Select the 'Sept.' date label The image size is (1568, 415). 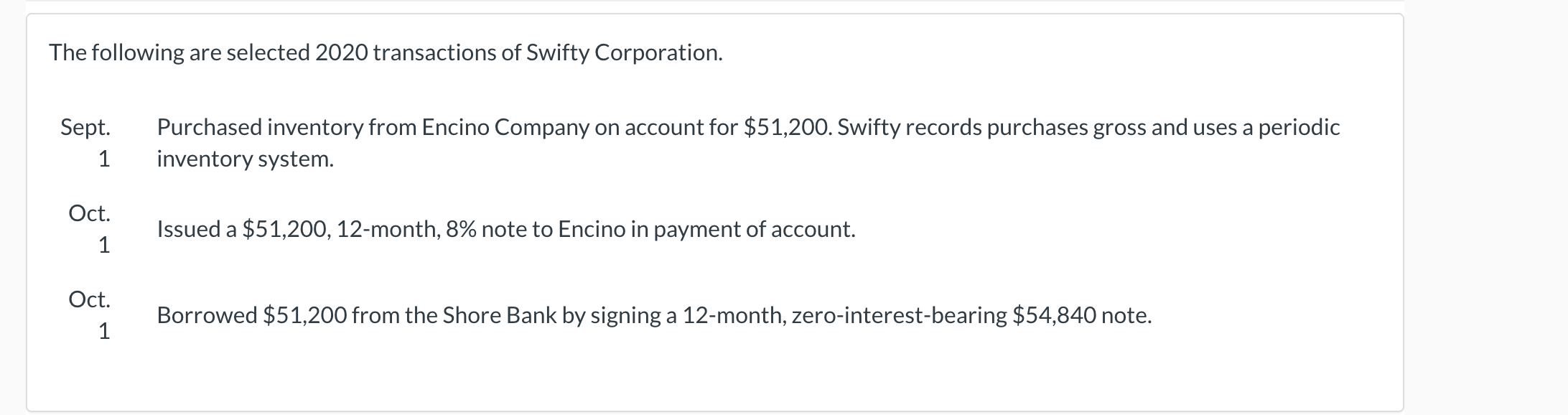pyautogui.click(x=85, y=127)
